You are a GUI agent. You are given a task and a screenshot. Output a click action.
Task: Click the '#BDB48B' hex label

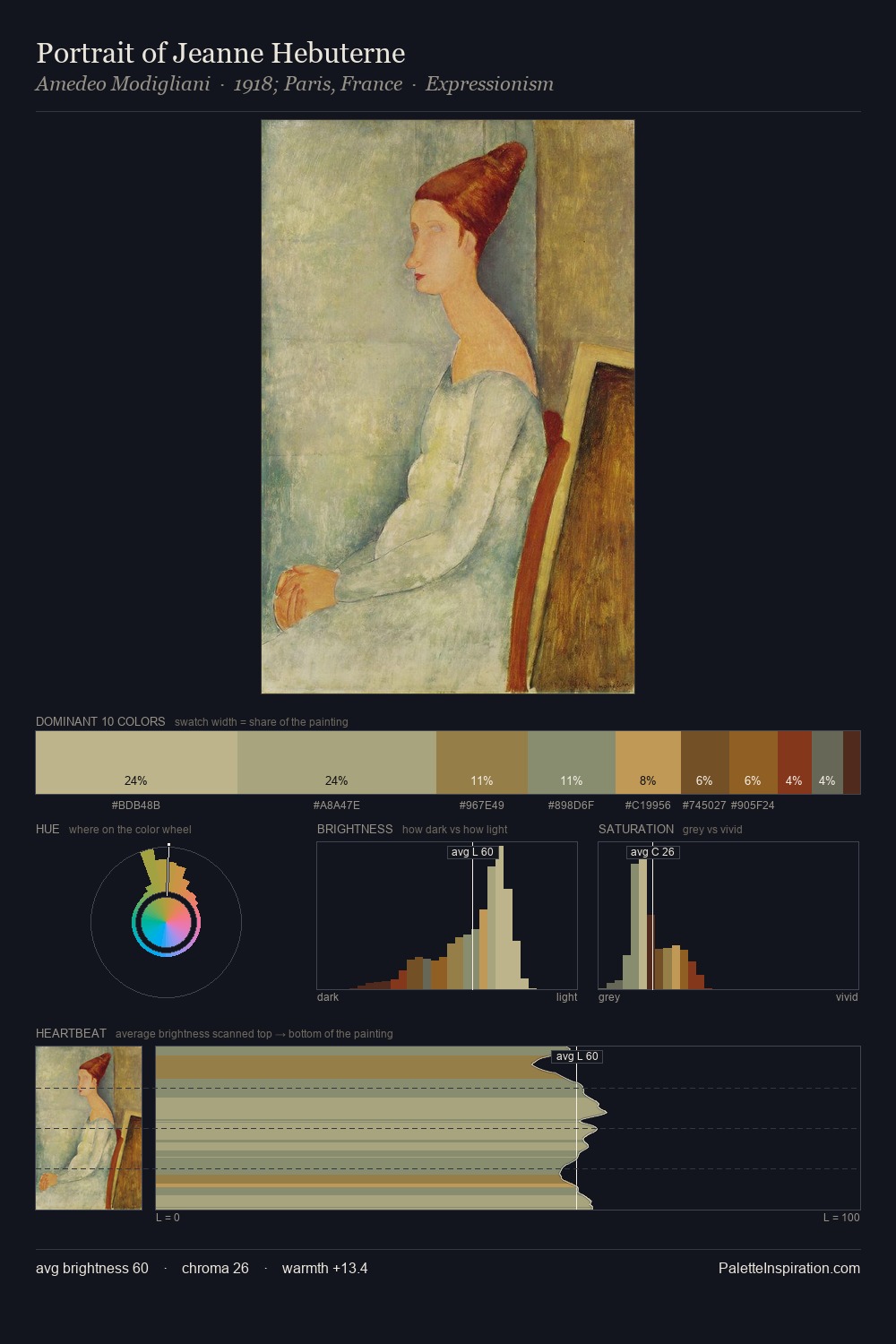click(136, 806)
